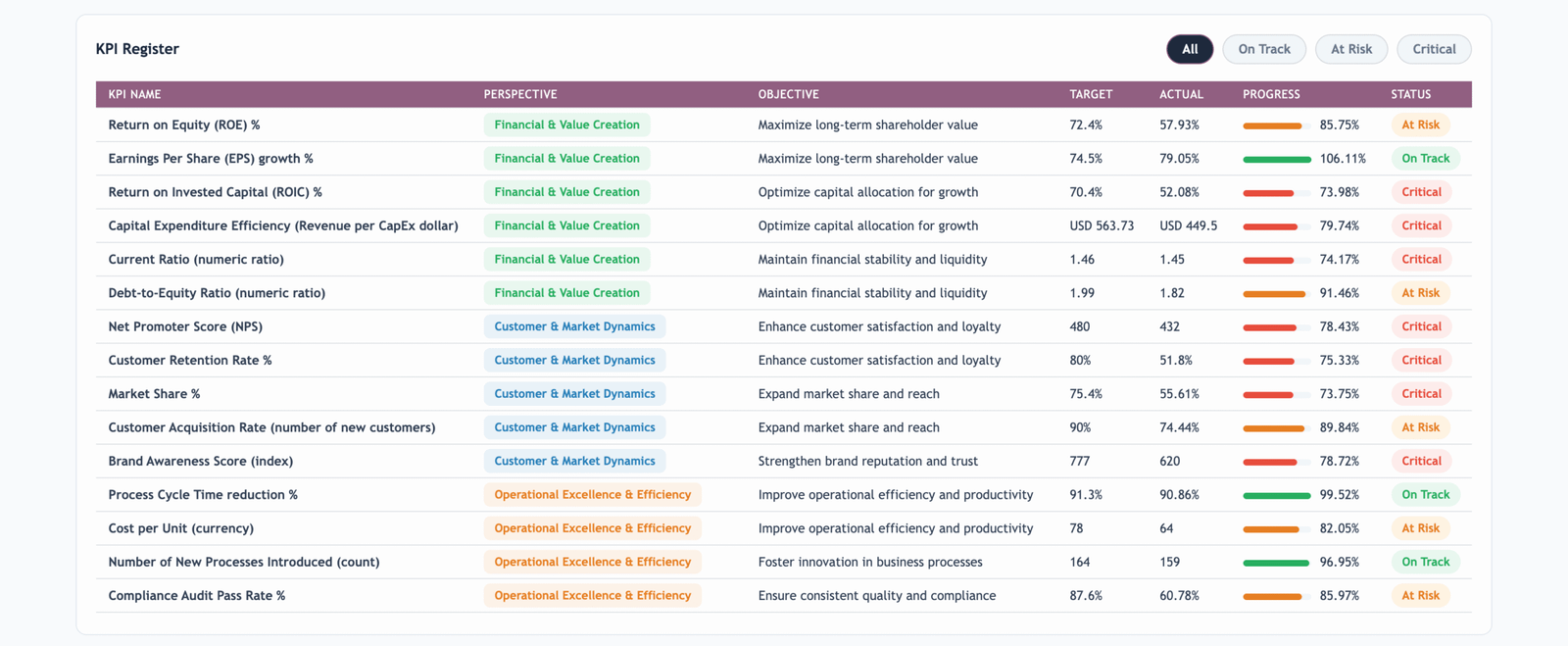The width and height of the screenshot is (1568, 646).
Task: Click objective 'Foster innovation in business processes'
Action: pos(870,562)
